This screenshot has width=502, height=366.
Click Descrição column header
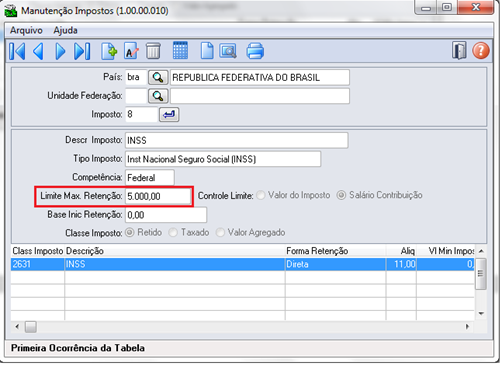(x=175, y=251)
